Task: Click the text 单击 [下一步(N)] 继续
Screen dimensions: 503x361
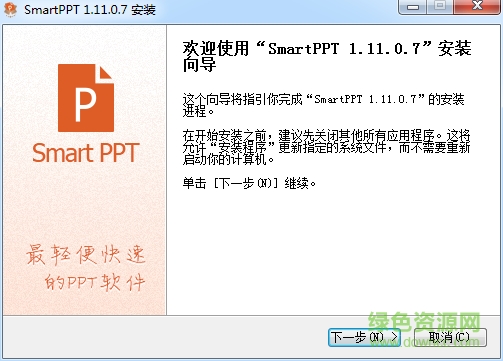Action: (249, 183)
